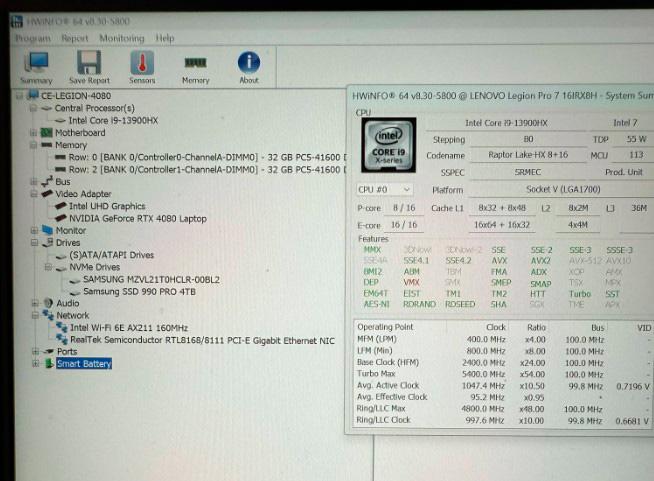
Task: Open the Program menu
Action: [33, 38]
